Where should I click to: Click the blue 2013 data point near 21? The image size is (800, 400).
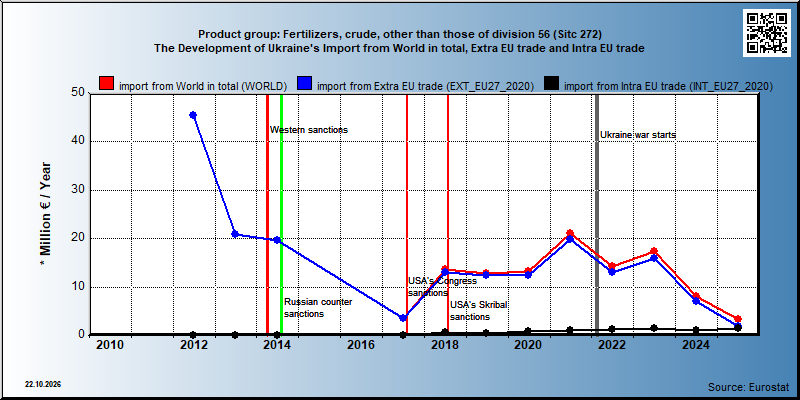coord(235,234)
